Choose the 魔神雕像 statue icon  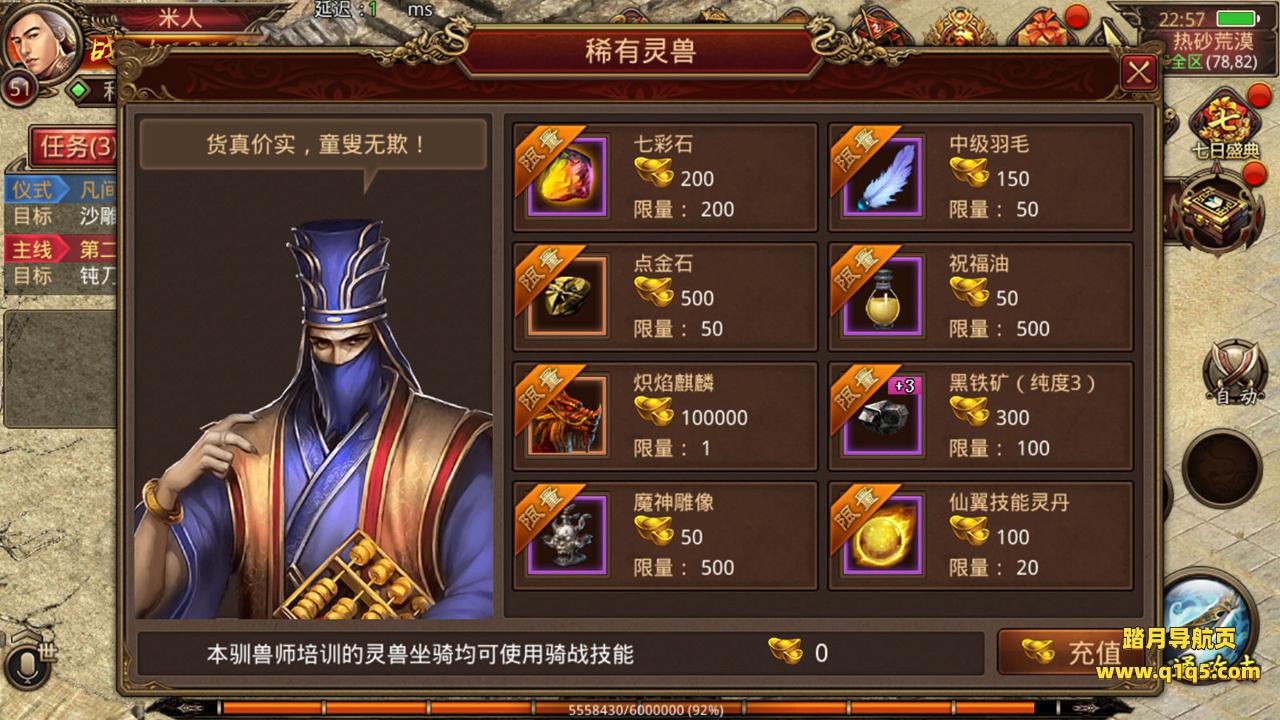pyautogui.click(x=566, y=536)
